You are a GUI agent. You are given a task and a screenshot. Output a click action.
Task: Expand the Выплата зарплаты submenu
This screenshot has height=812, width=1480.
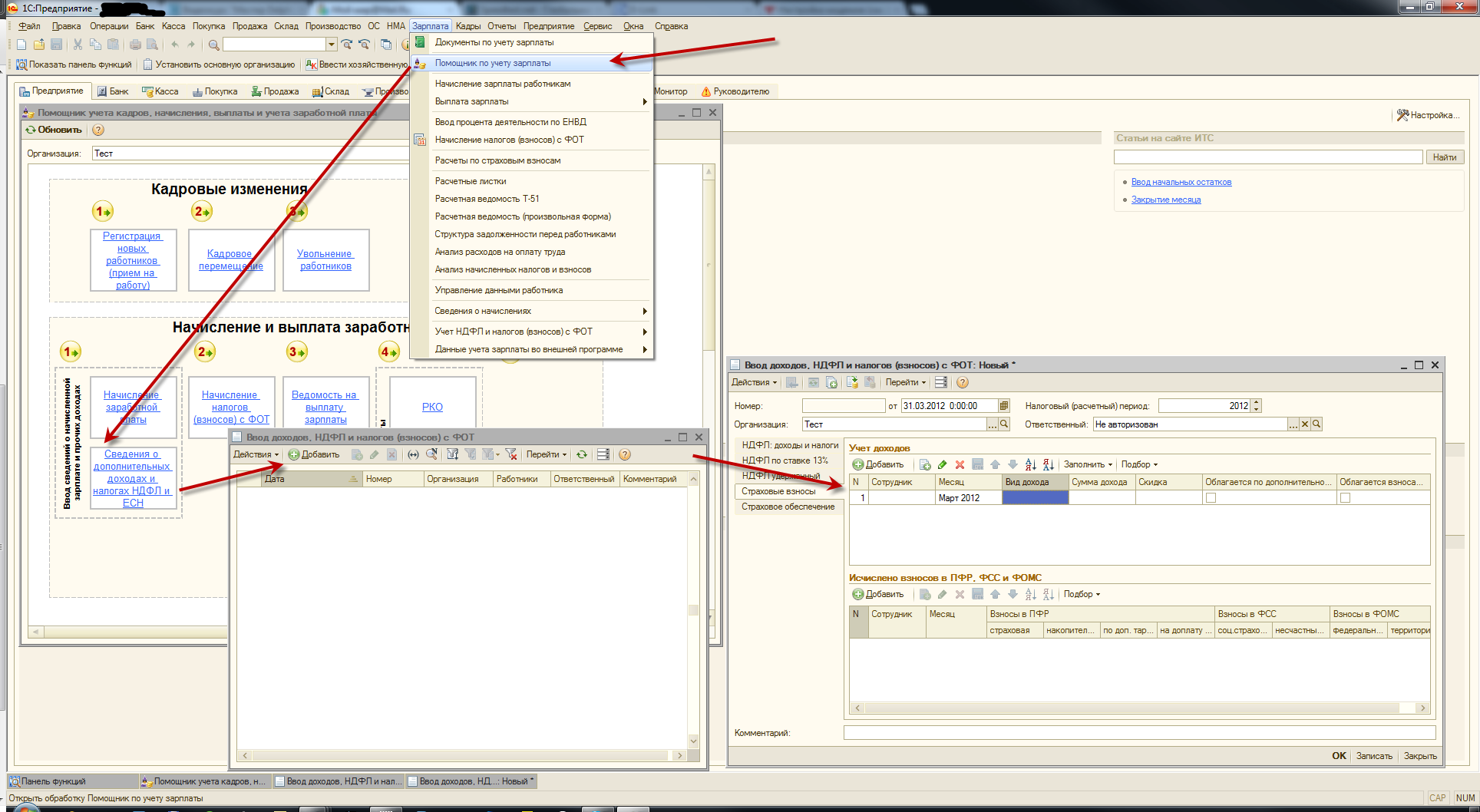[x=537, y=101]
